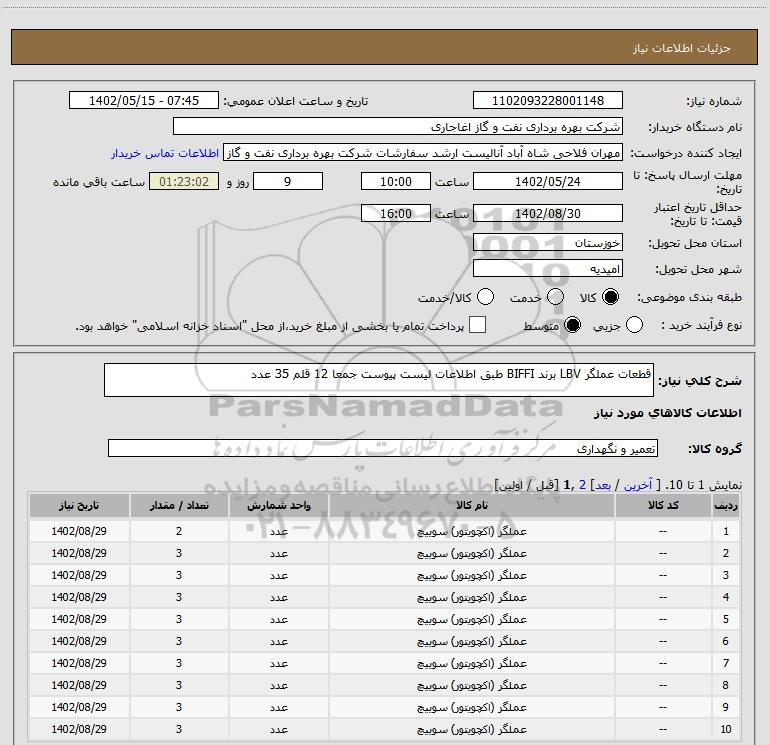Click the requester name field
770x745 pixels.
pos(423,152)
